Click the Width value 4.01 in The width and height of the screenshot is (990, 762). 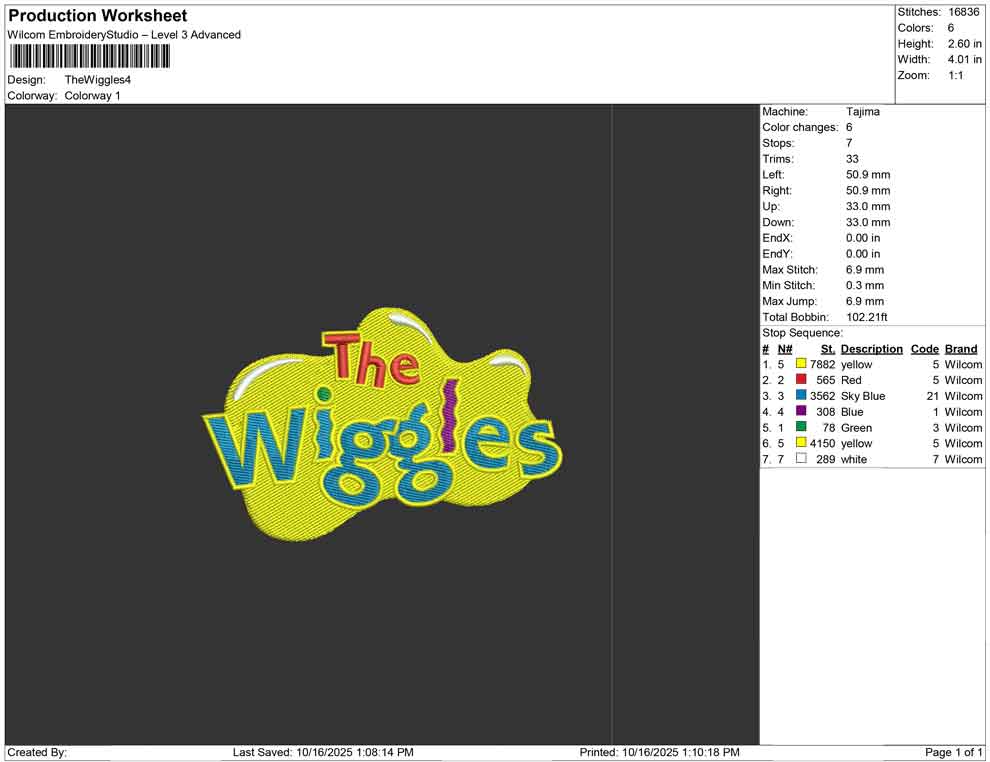pos(964,59)
